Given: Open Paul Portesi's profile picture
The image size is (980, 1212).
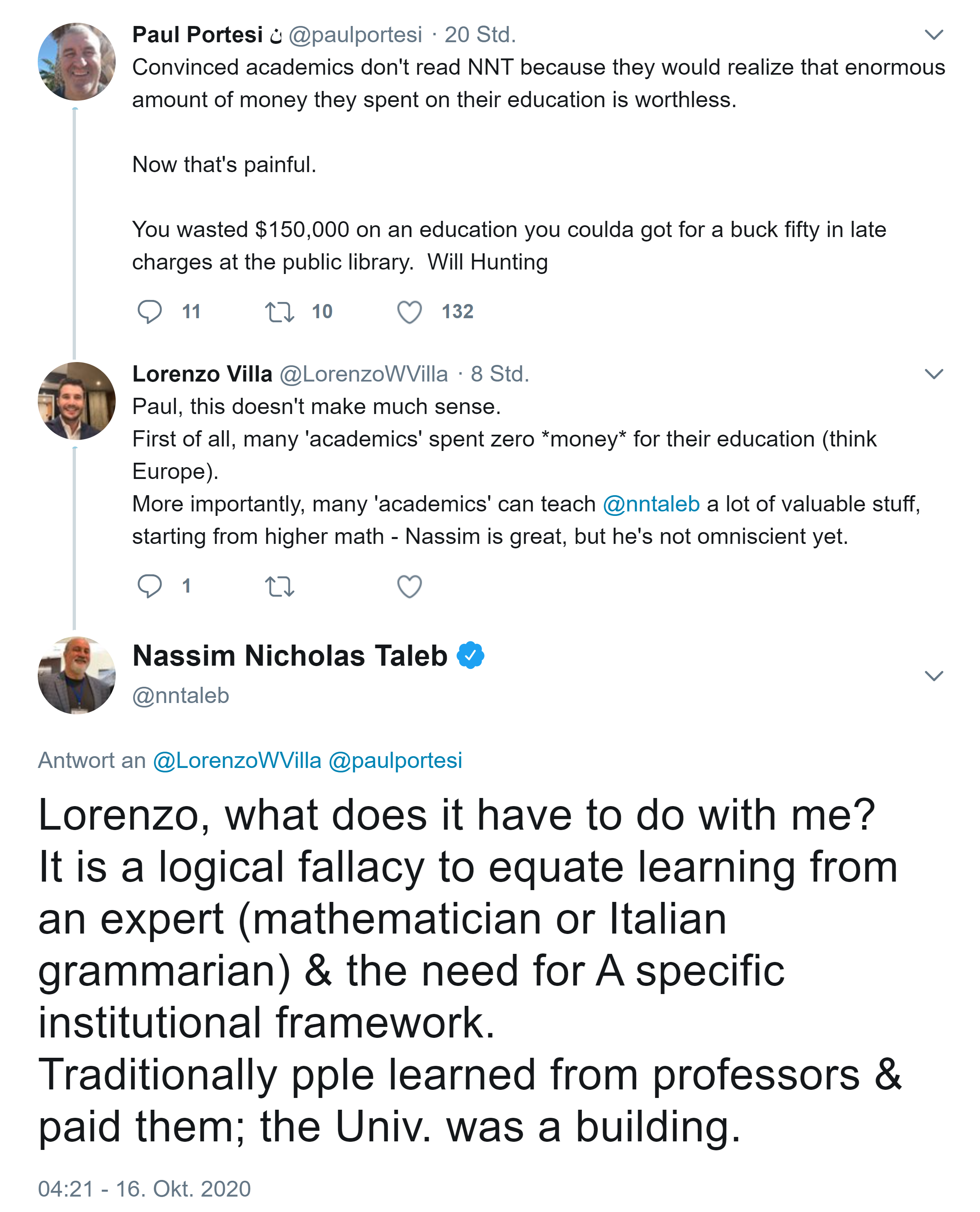Looking at the screenshot, I should click(x=77, y=62).
